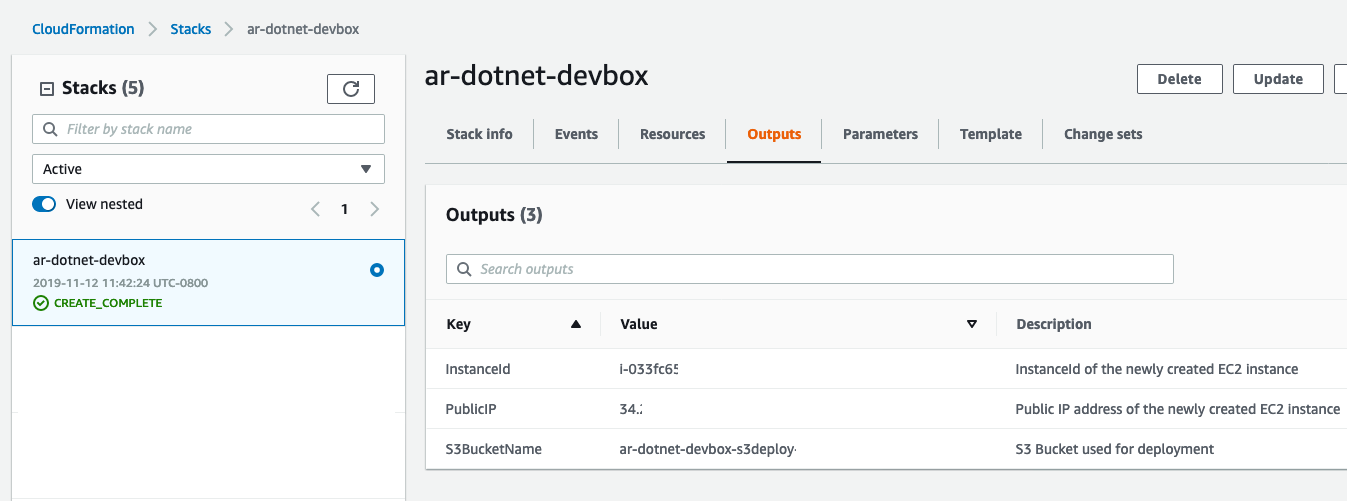Click the S3BucketName key cell
1347x501 pixels.
point(494,449)
